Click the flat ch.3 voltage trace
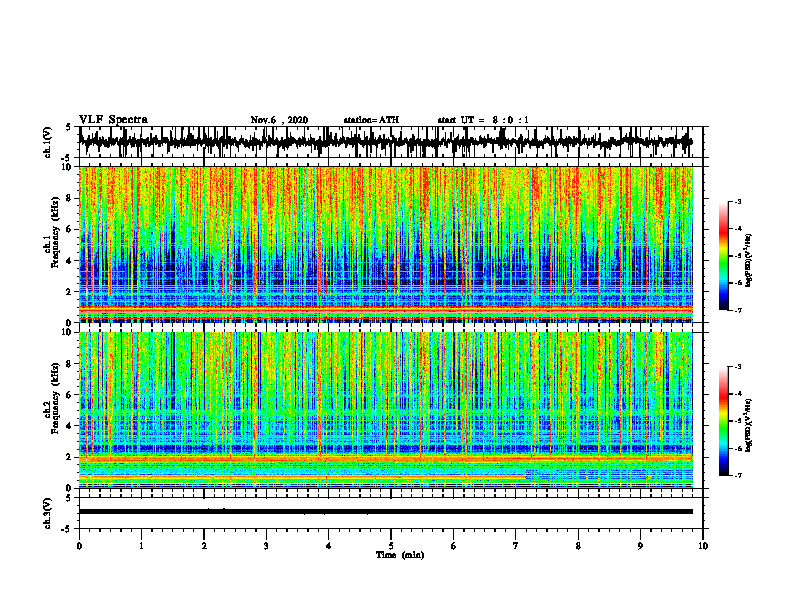The width and height of the screenshot is (792, 612). click(386, 512)
